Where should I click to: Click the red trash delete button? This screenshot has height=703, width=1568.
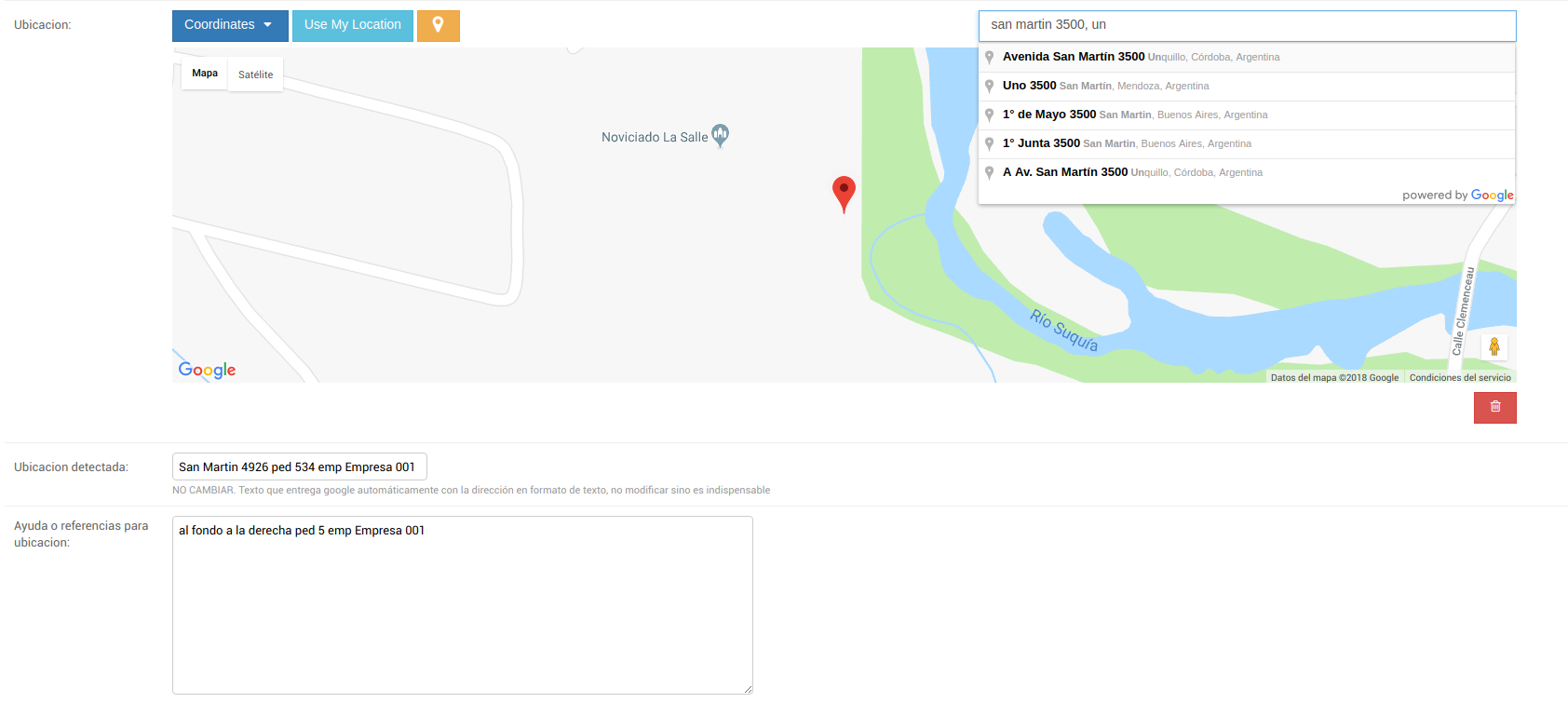[x=1495, y=408]
